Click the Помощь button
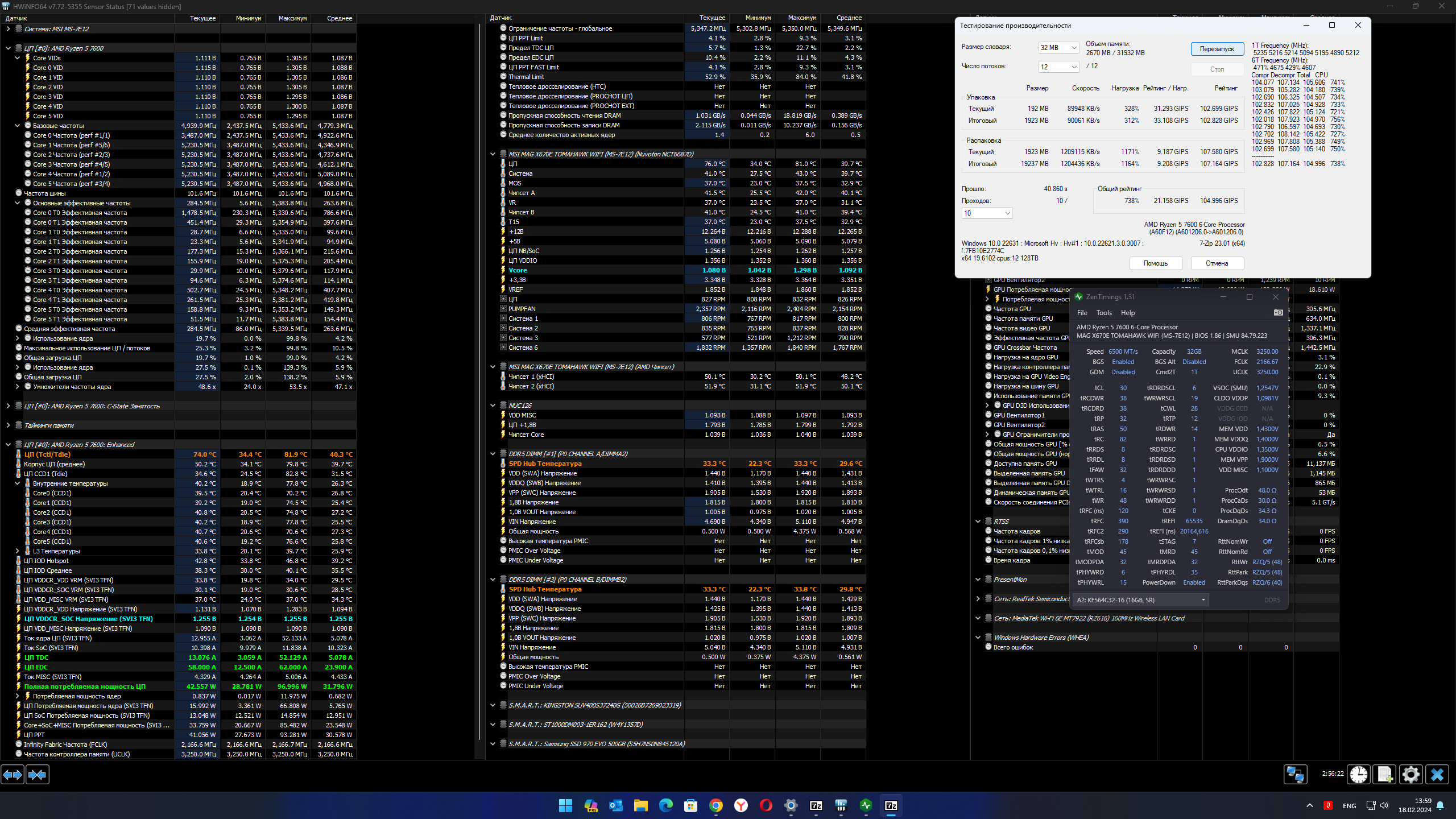Image resolution: width=1456 pixels, height=819 pixels. (1155, 263)
